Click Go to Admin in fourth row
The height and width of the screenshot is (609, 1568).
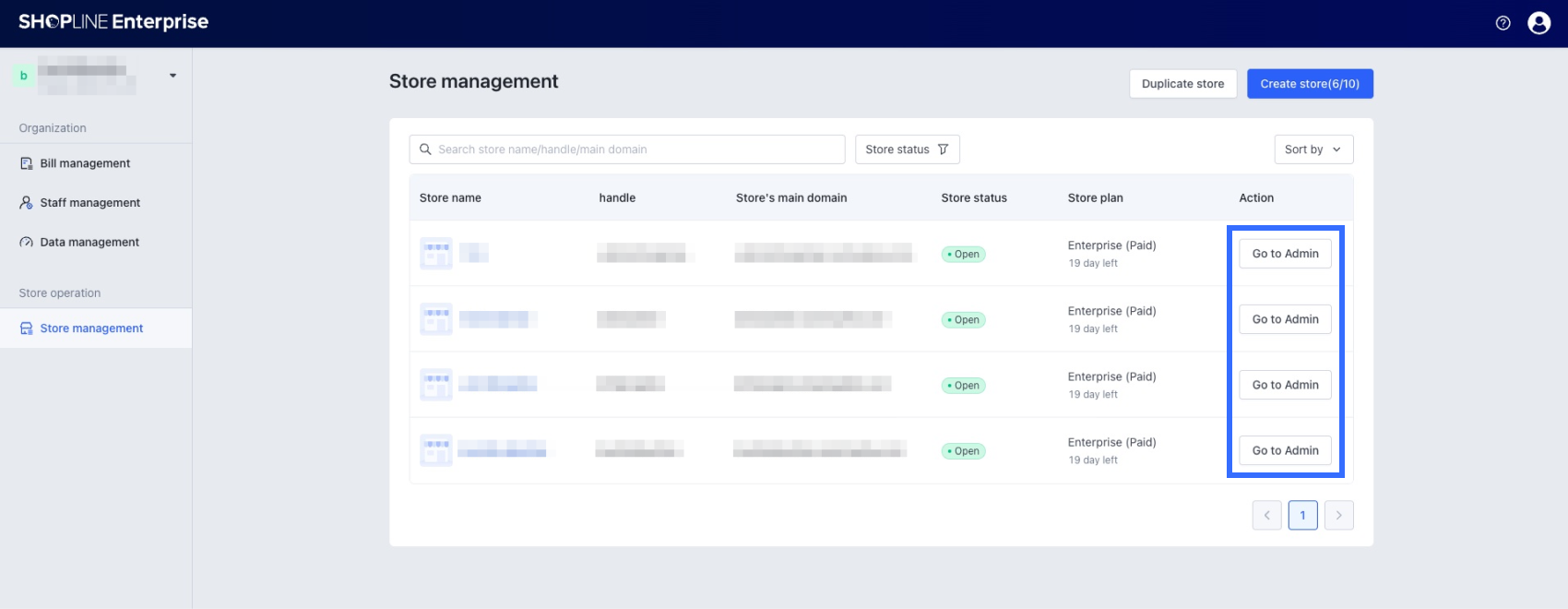[1286, 450]
